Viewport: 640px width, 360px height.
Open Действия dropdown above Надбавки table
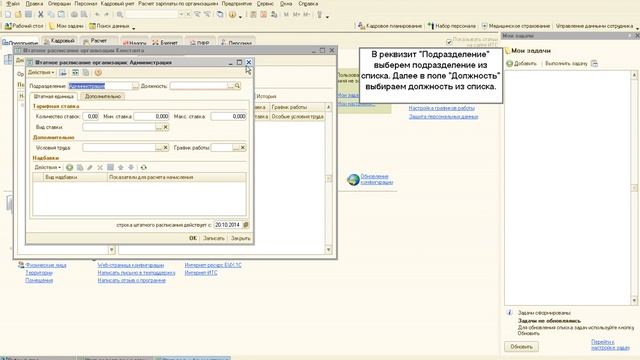(48, 167)
